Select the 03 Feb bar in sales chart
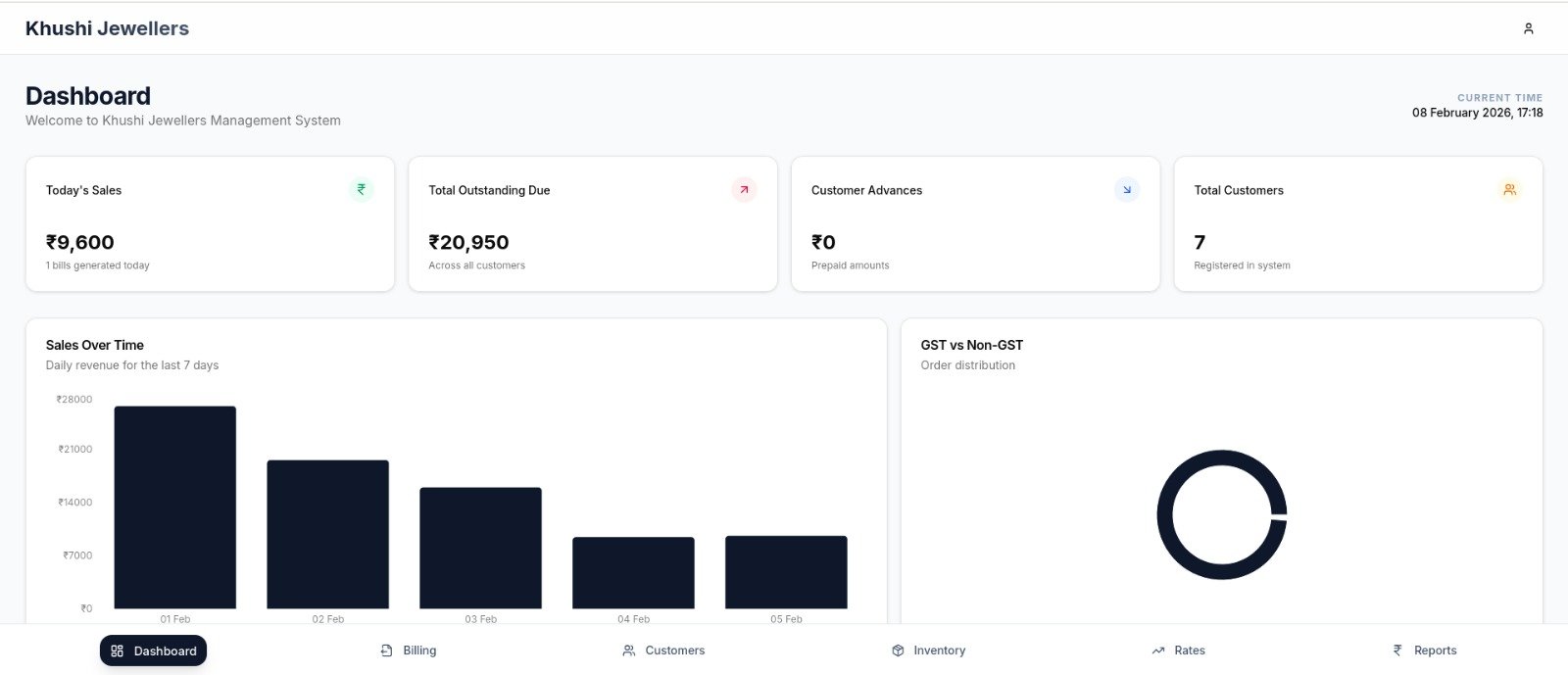 click(480, 548)
